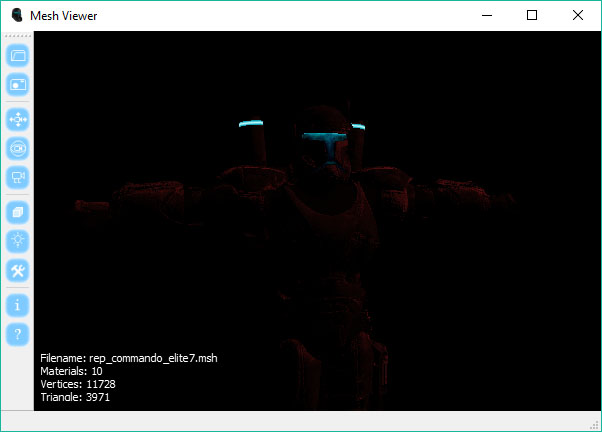Click the window resize grip in status bar
Image resolution: width=602 pixels, height=432 pixels.
(595, 425)
